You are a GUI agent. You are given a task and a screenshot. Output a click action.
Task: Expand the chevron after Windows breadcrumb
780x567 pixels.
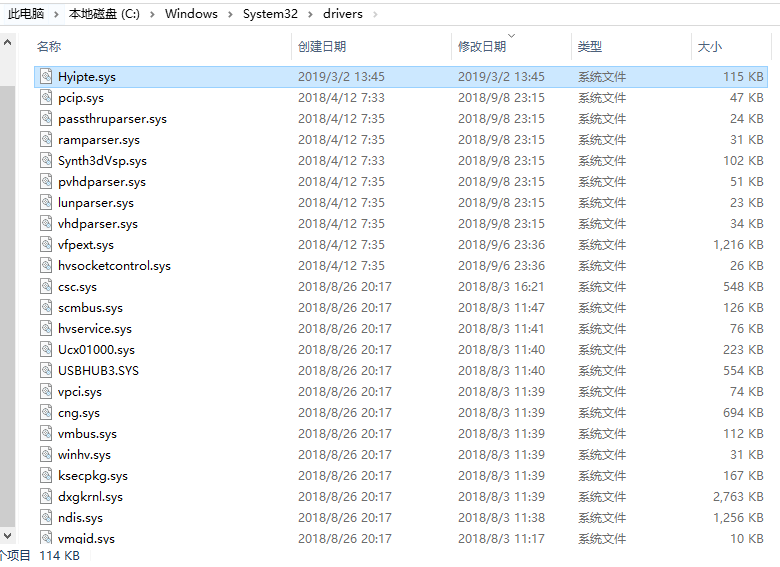coord(230,14)
